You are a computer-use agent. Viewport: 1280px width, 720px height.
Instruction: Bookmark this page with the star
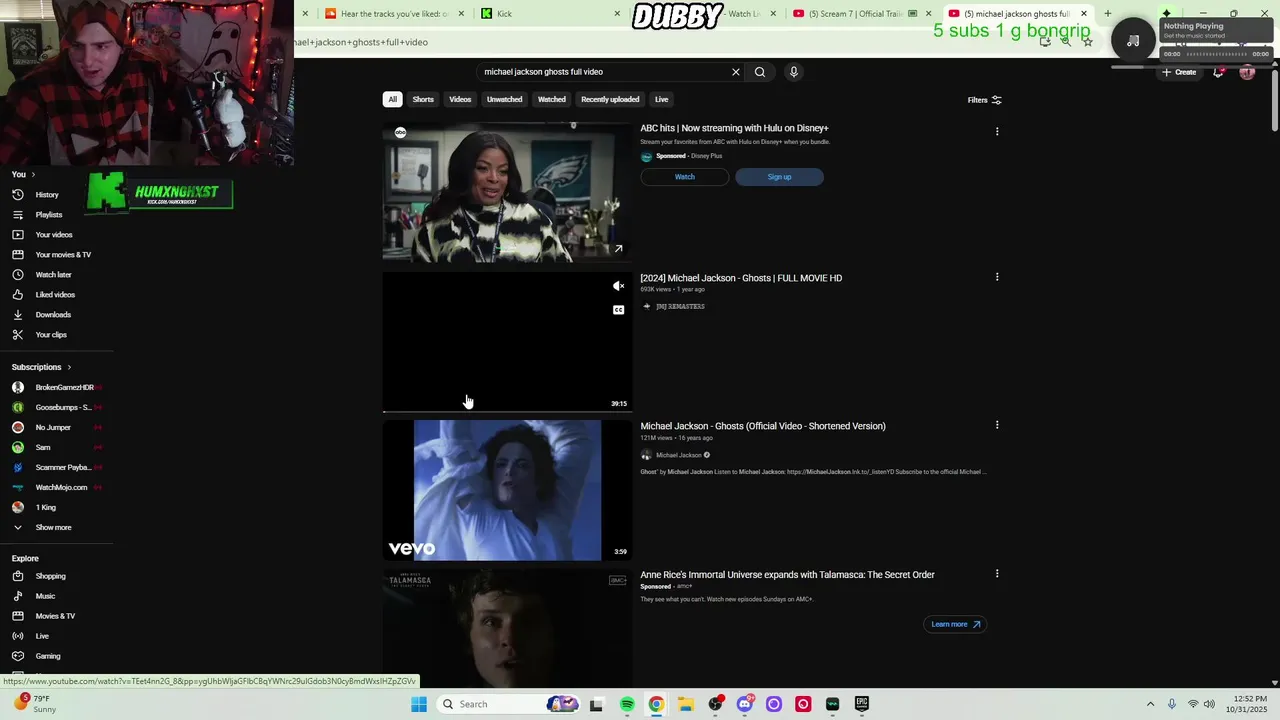(x=1088, y=42)
